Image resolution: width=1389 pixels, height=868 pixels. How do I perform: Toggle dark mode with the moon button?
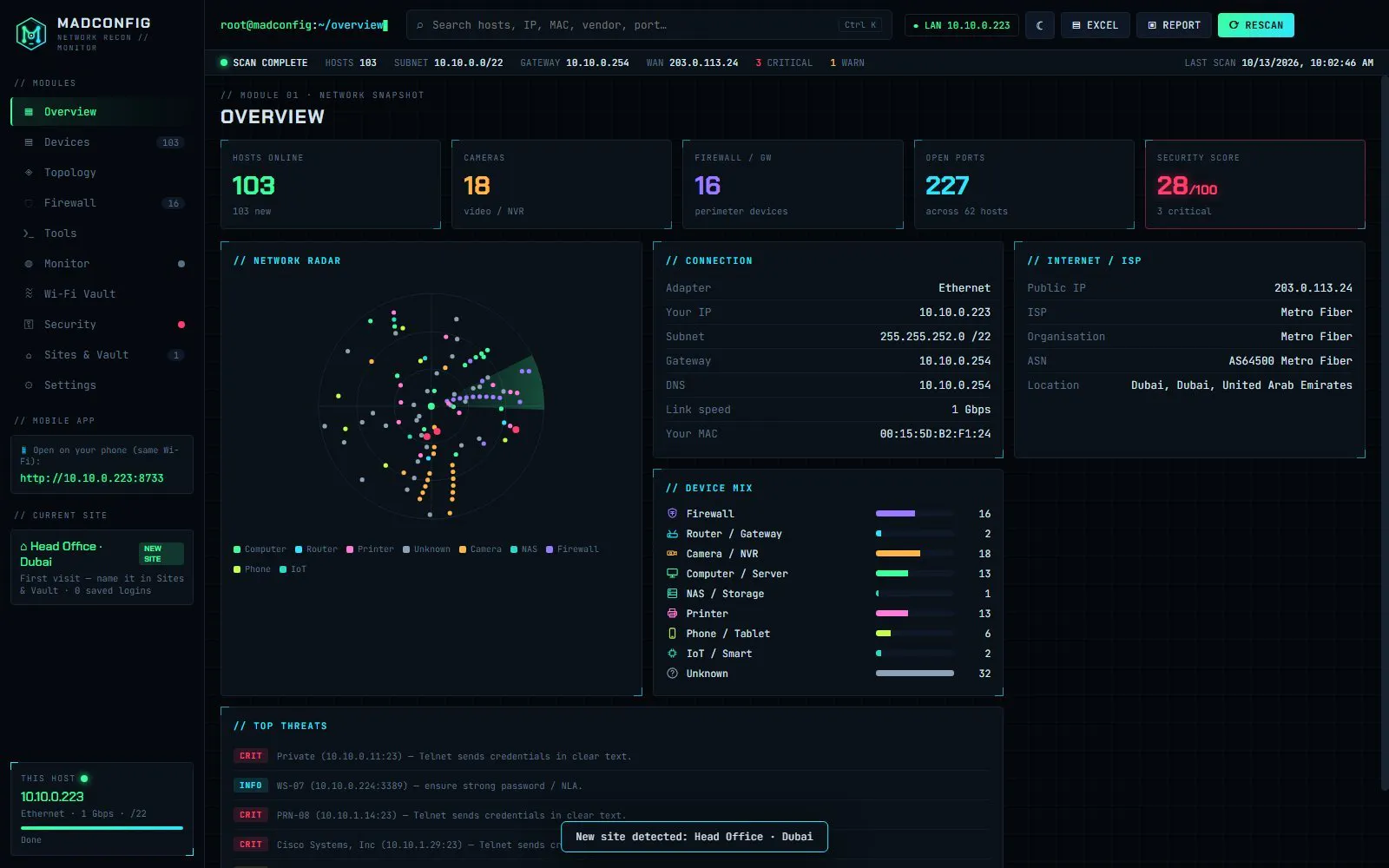[1040, 25]
